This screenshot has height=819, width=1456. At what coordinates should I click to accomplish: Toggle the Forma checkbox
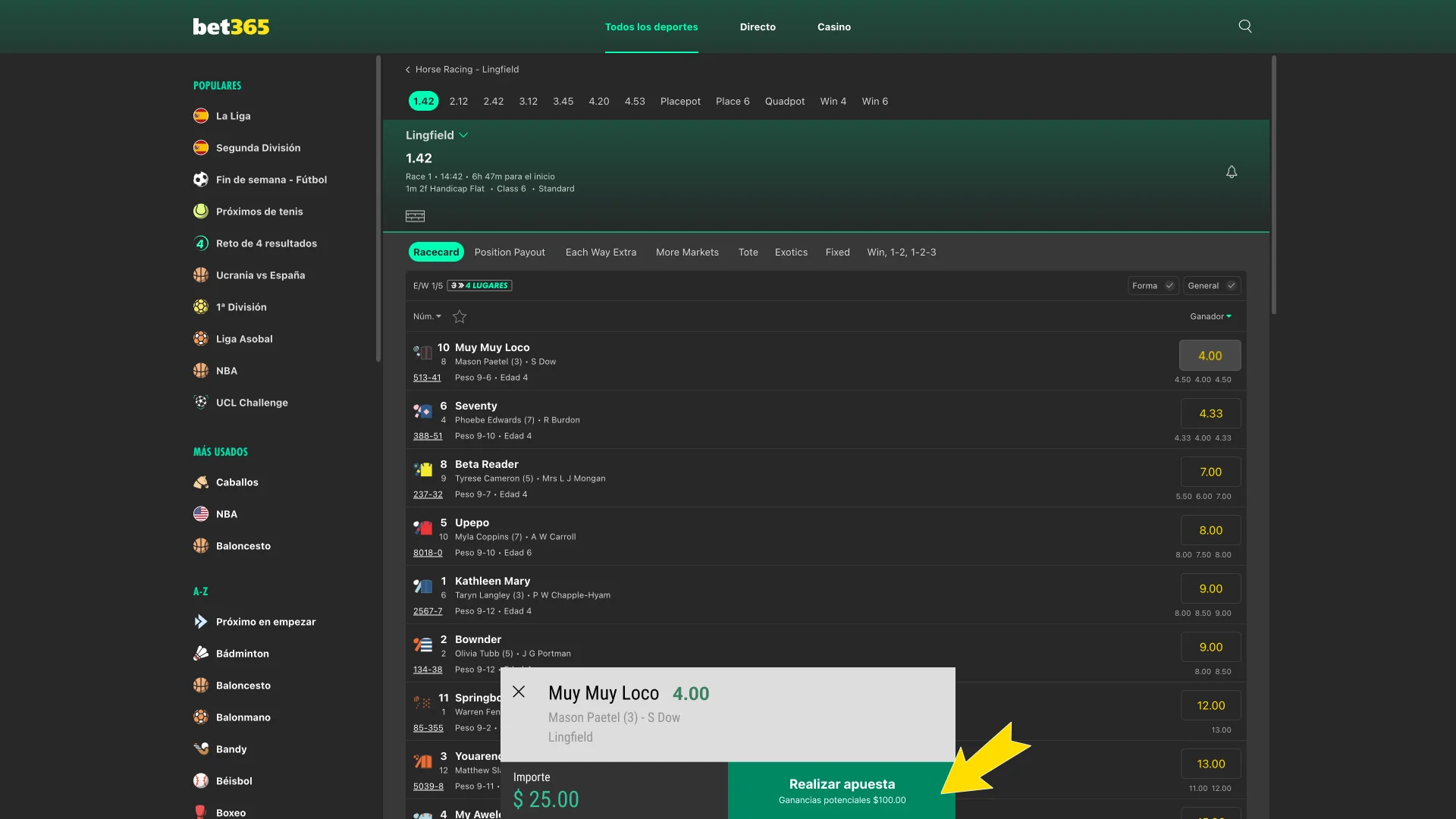(1170, 286)
